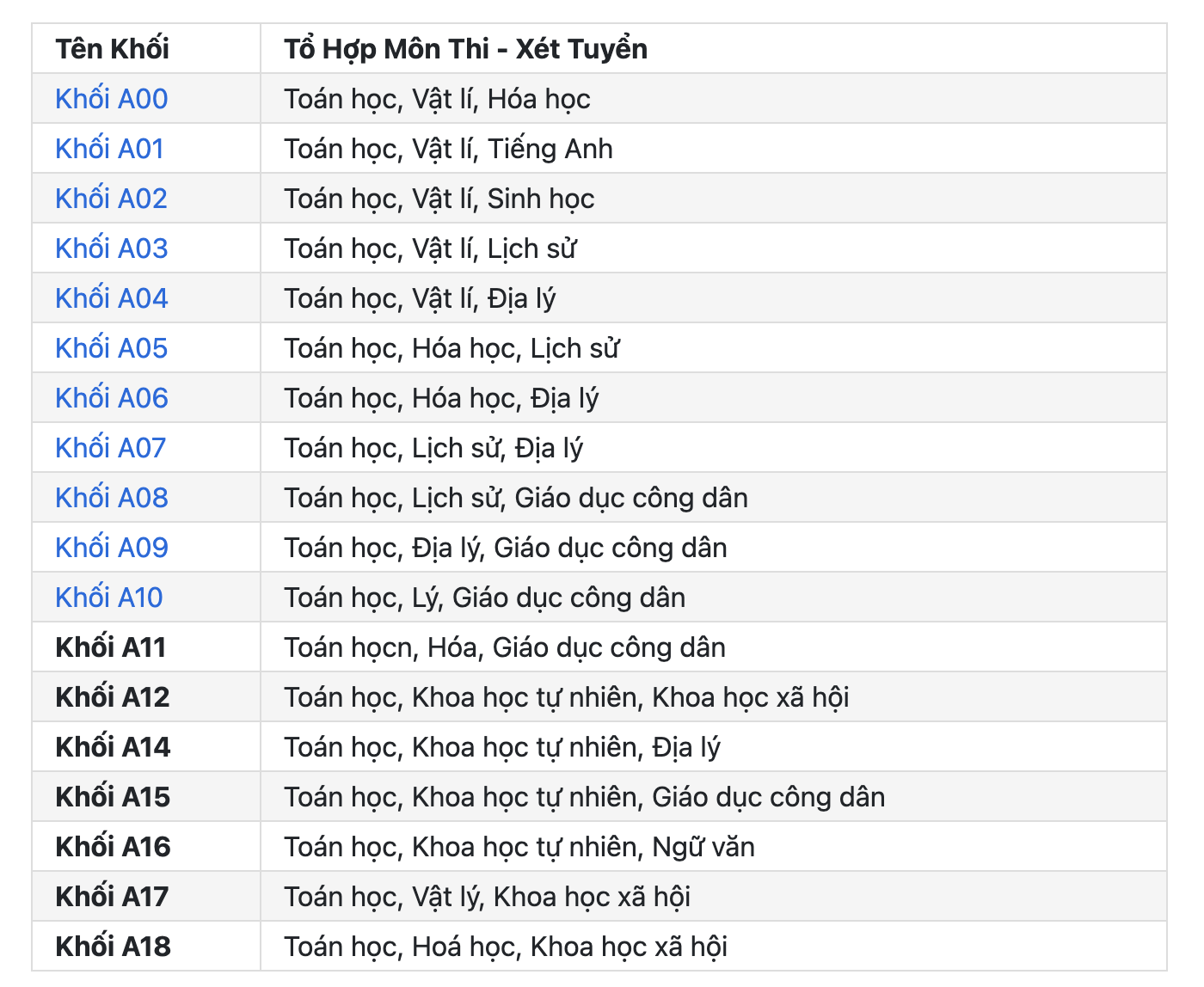Click the Khối A10 hyperlink

click(108, 598)
